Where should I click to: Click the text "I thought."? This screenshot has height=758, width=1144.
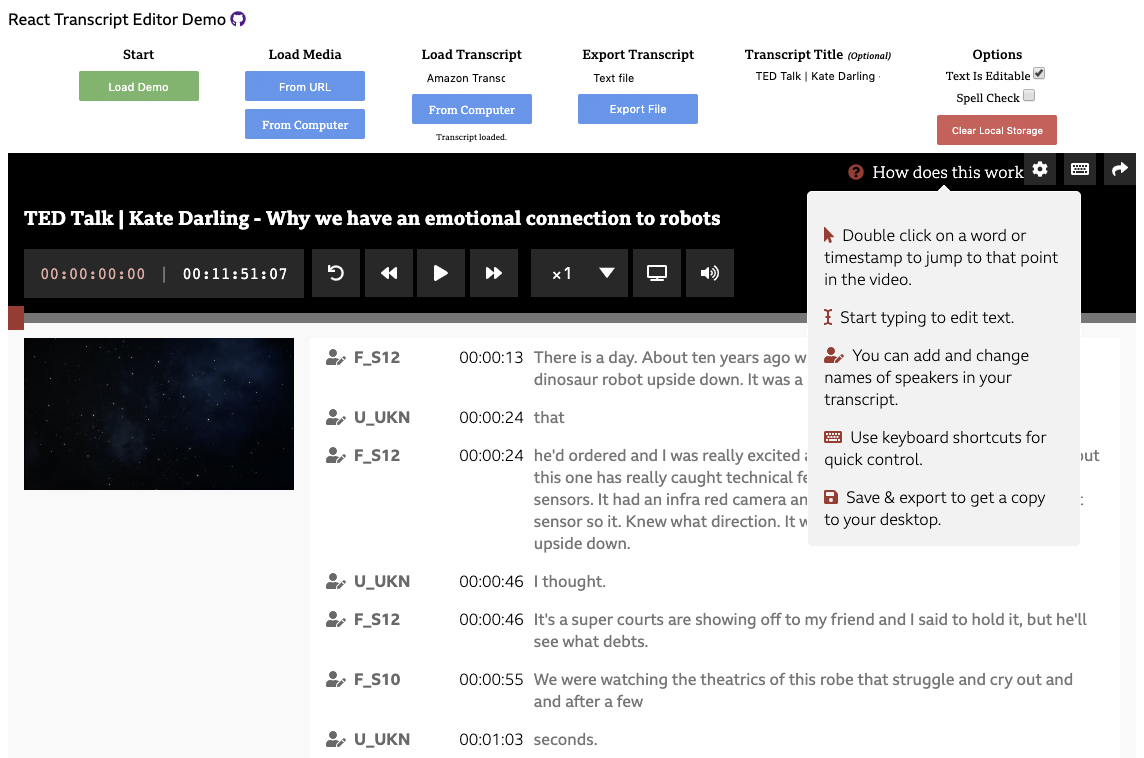(569, 581)
